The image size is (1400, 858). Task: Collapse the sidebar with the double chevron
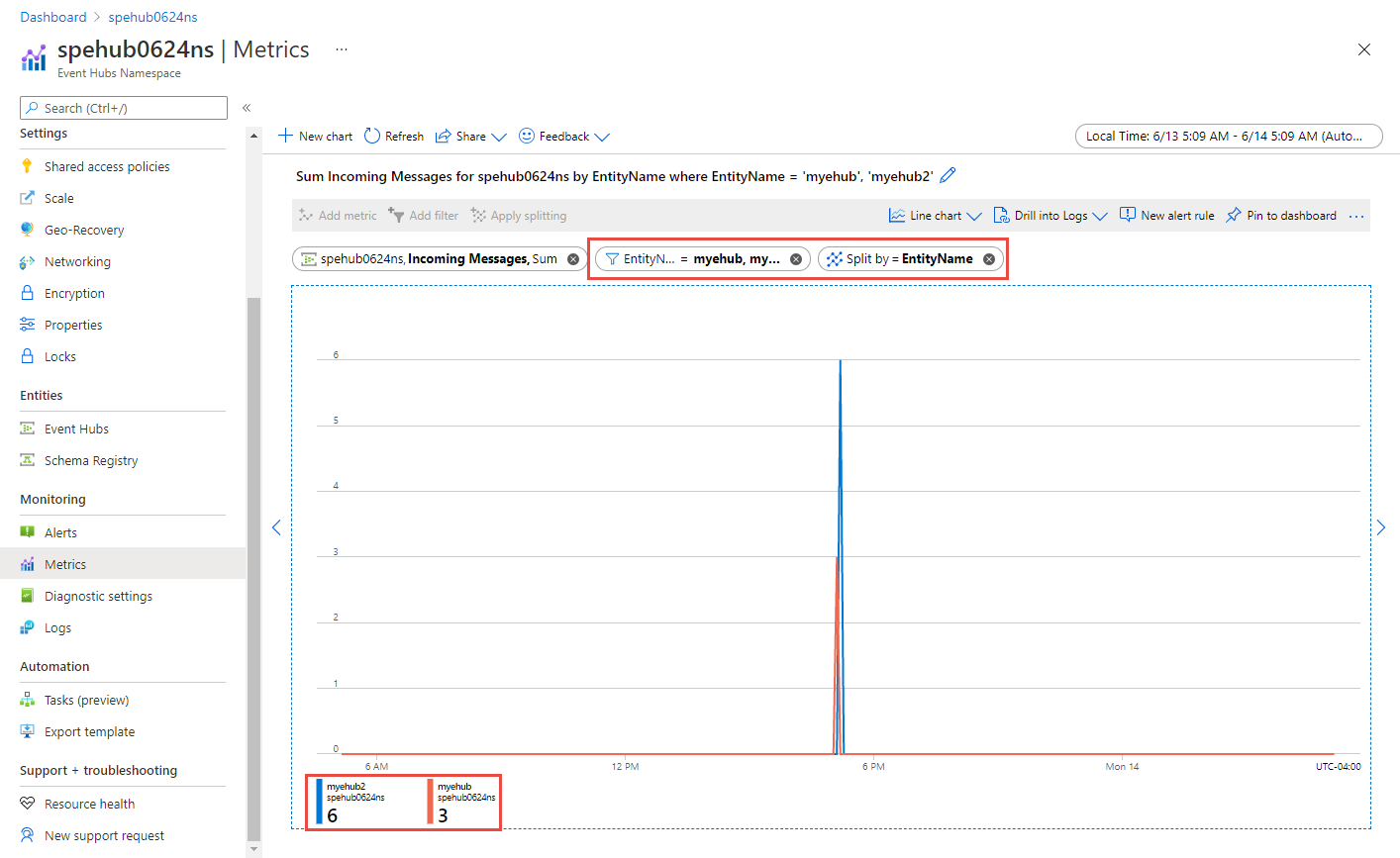point(247,108)
